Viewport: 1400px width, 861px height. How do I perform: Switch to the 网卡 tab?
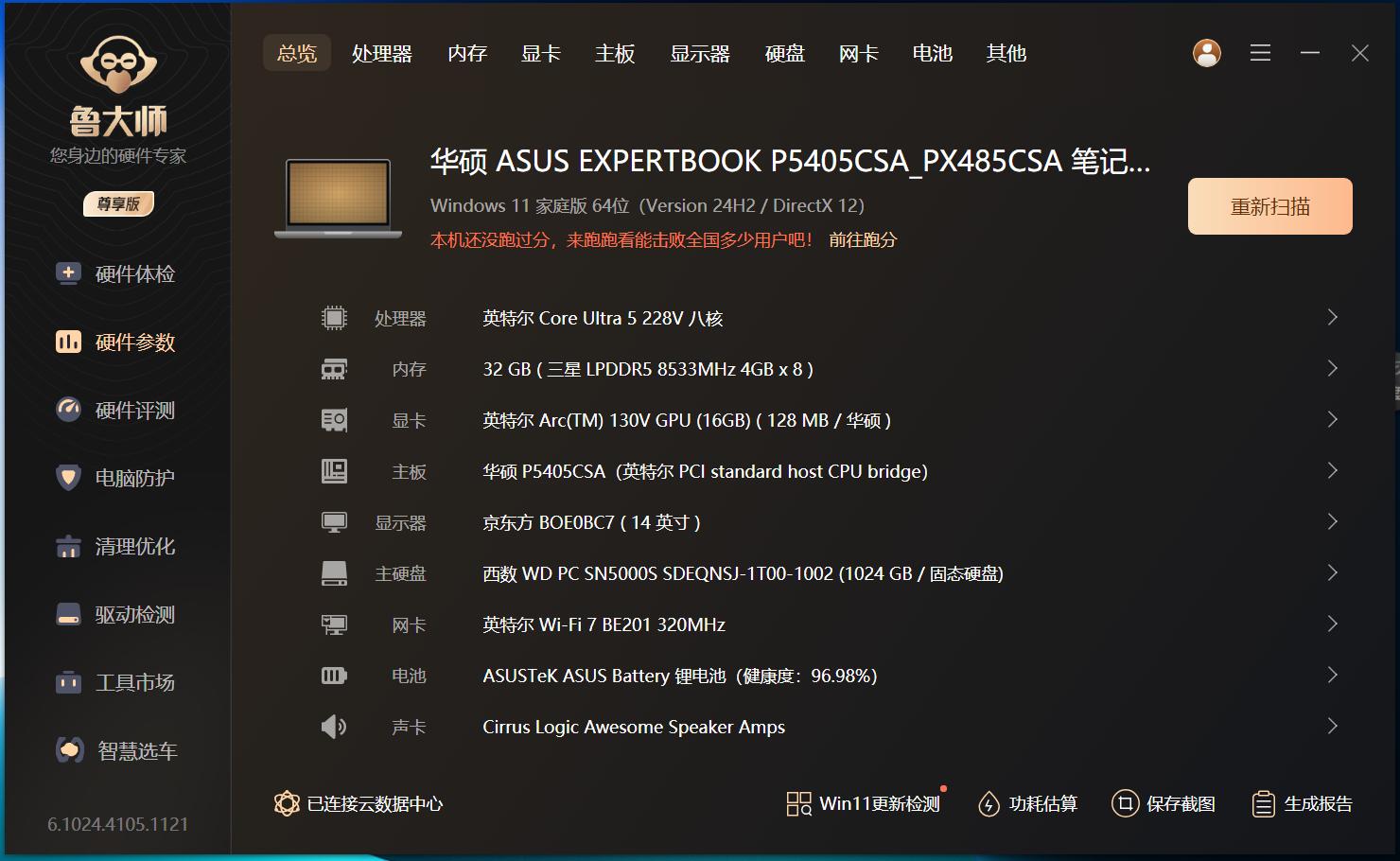pos(859,54)
